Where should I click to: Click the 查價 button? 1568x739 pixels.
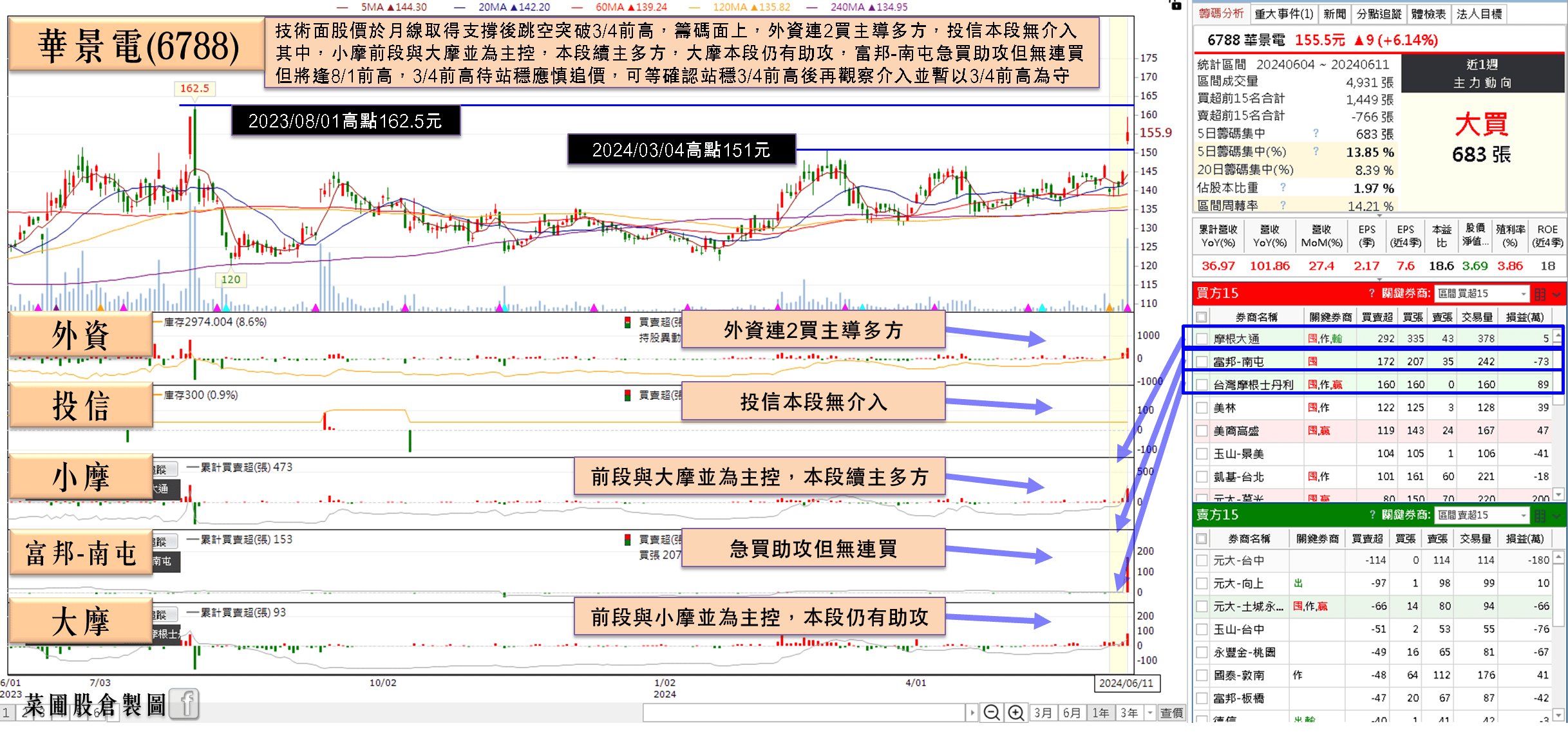pyautogui.click(x=1171, y=713)
